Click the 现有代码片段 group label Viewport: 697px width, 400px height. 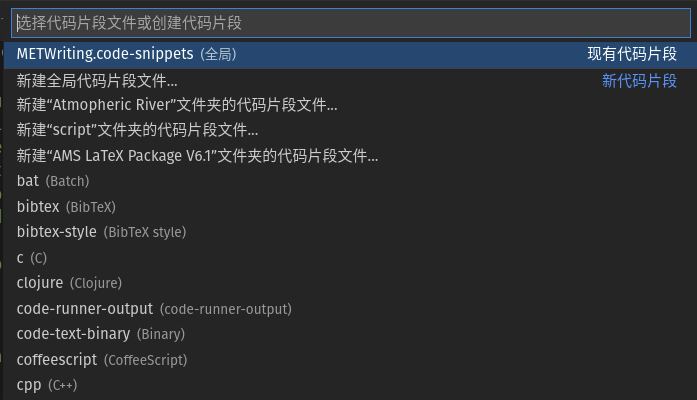pos(632,54)
